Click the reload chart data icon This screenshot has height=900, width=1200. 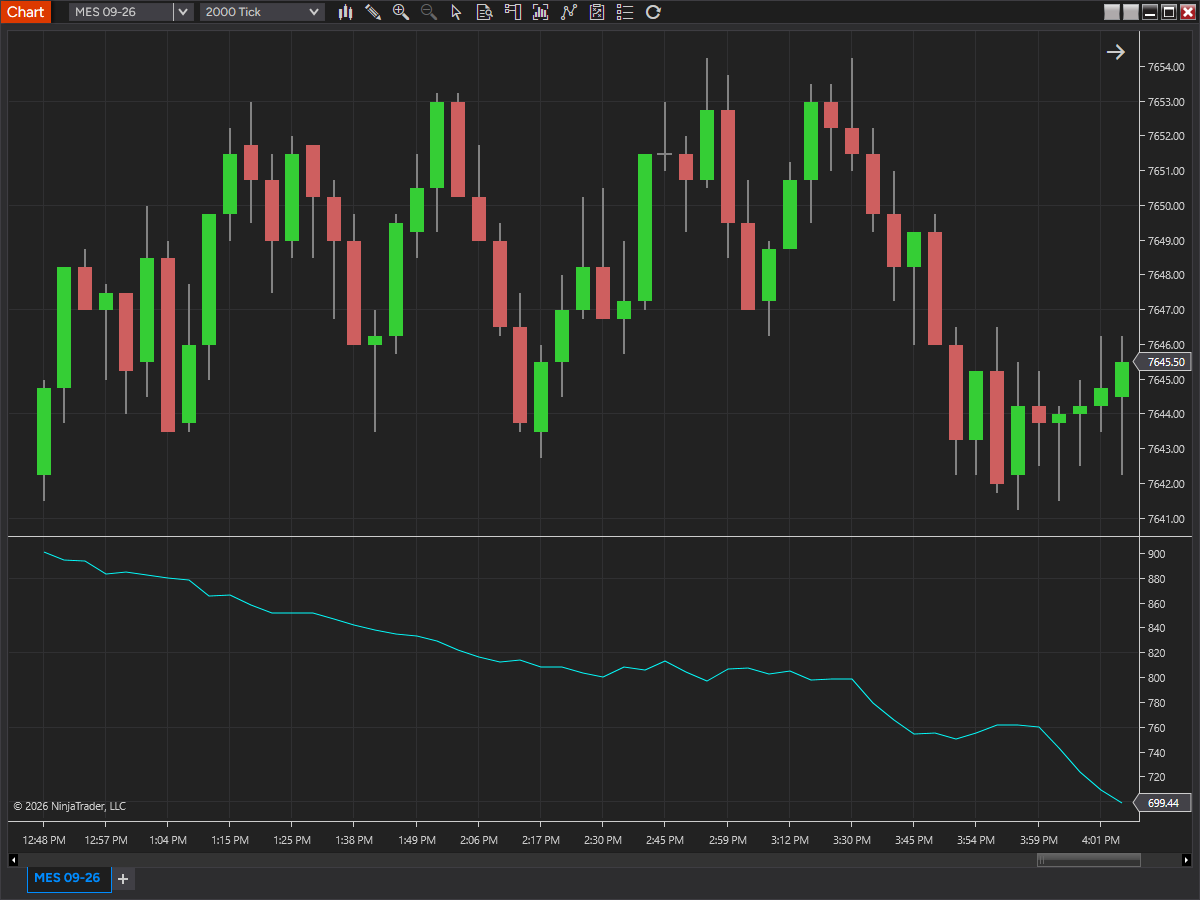click(653, 12)
